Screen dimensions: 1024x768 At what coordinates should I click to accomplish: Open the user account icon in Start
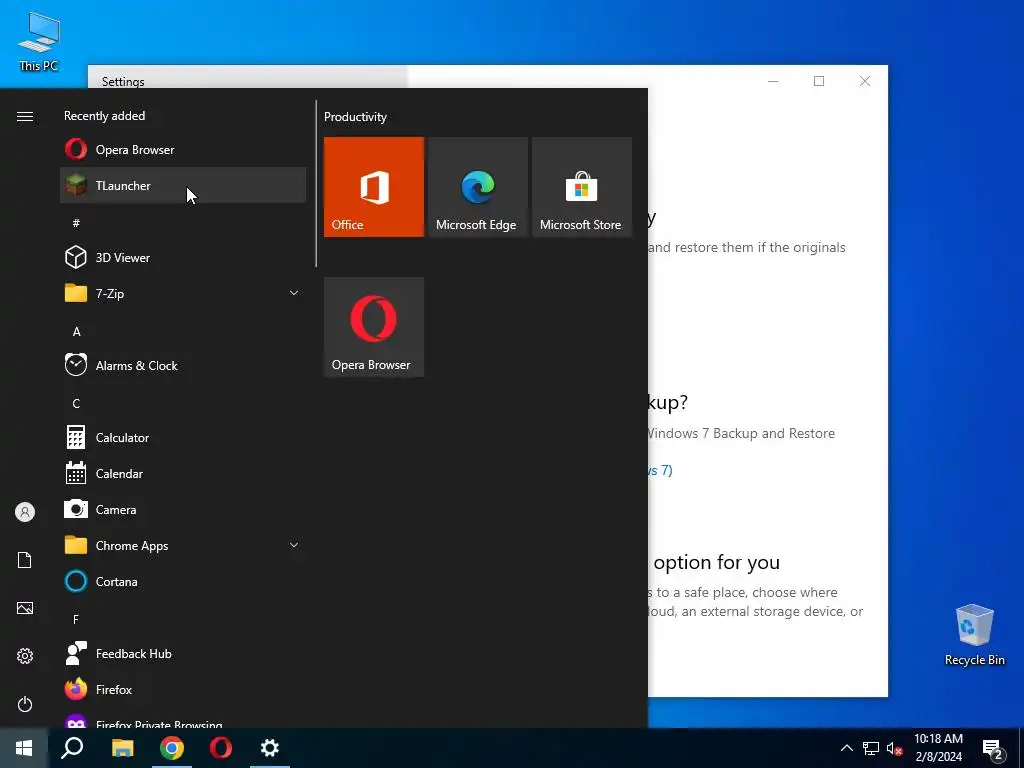click(x=25, y=512)
